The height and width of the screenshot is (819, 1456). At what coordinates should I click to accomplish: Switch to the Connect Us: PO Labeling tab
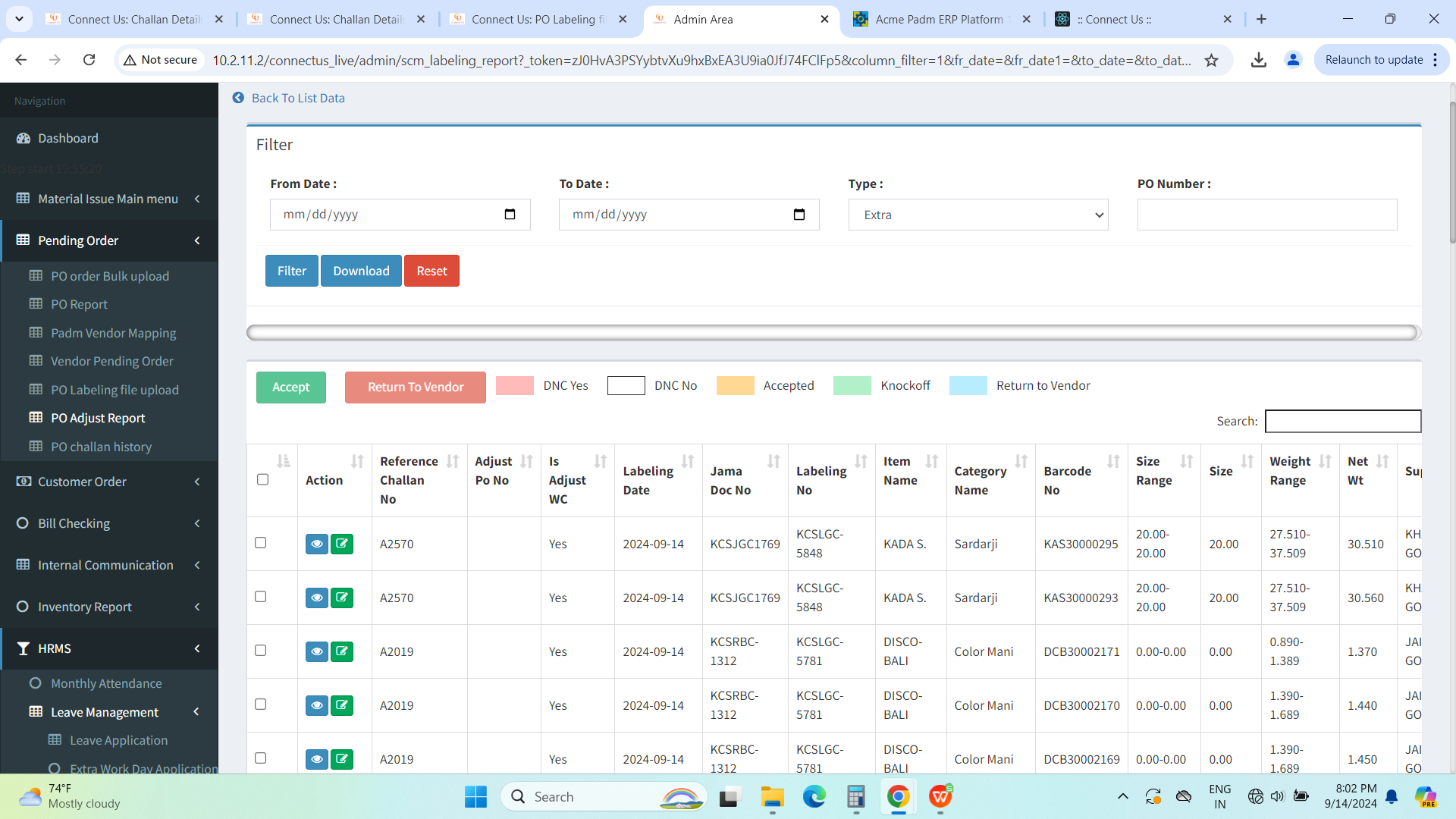[539, 19]
